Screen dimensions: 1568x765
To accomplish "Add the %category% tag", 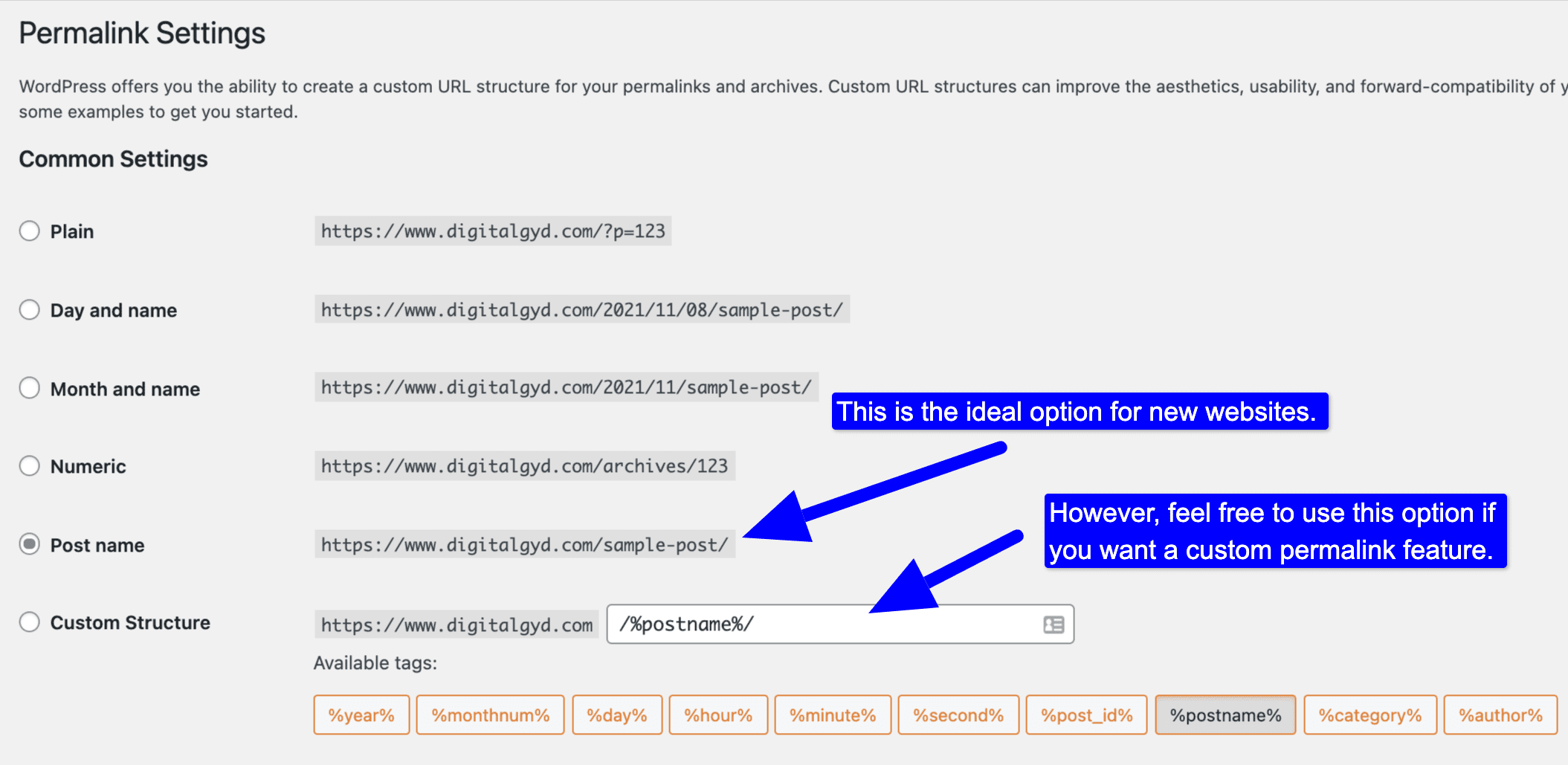I will tap(1370, 715).
